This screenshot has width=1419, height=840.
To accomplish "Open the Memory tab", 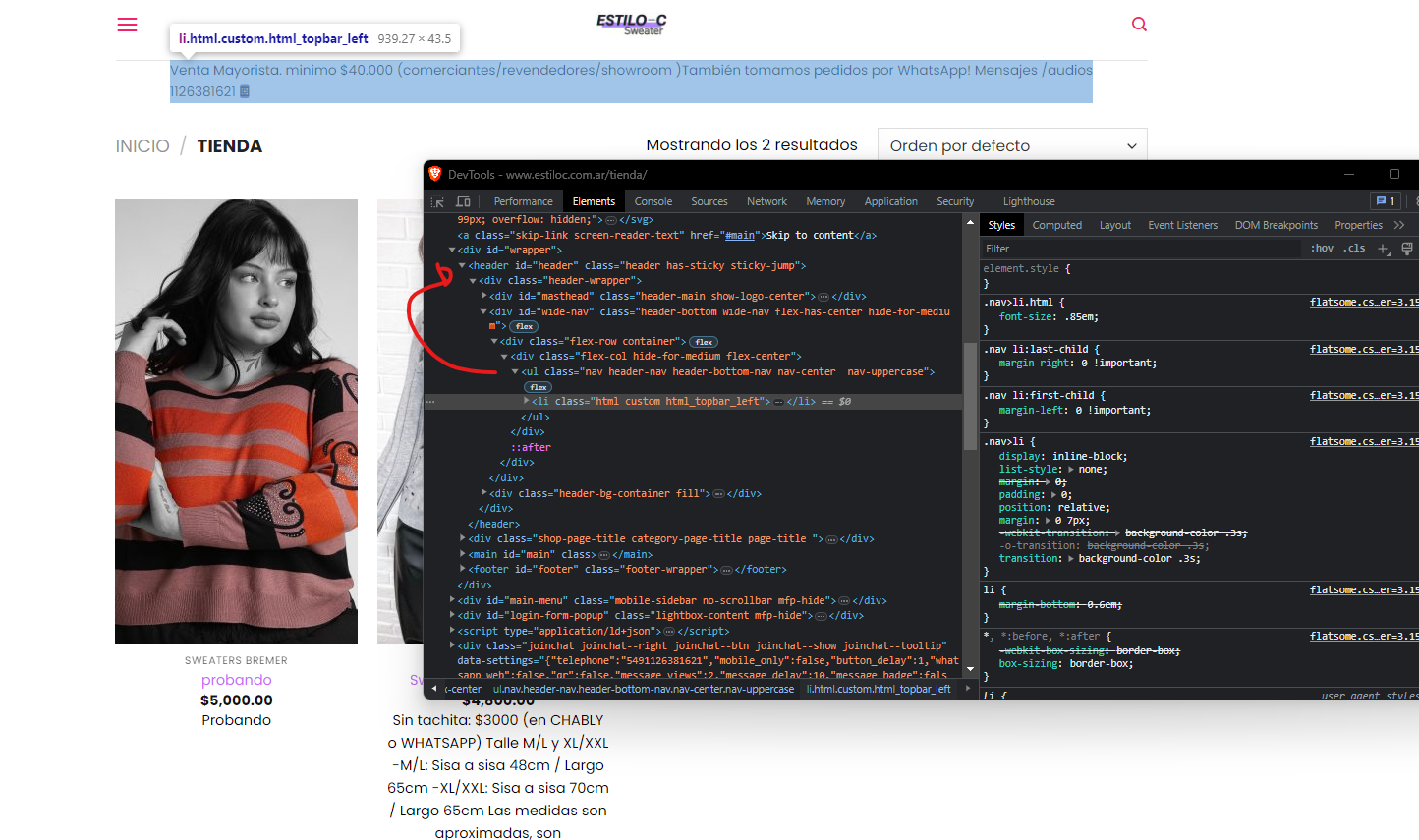I will point(825,201).
